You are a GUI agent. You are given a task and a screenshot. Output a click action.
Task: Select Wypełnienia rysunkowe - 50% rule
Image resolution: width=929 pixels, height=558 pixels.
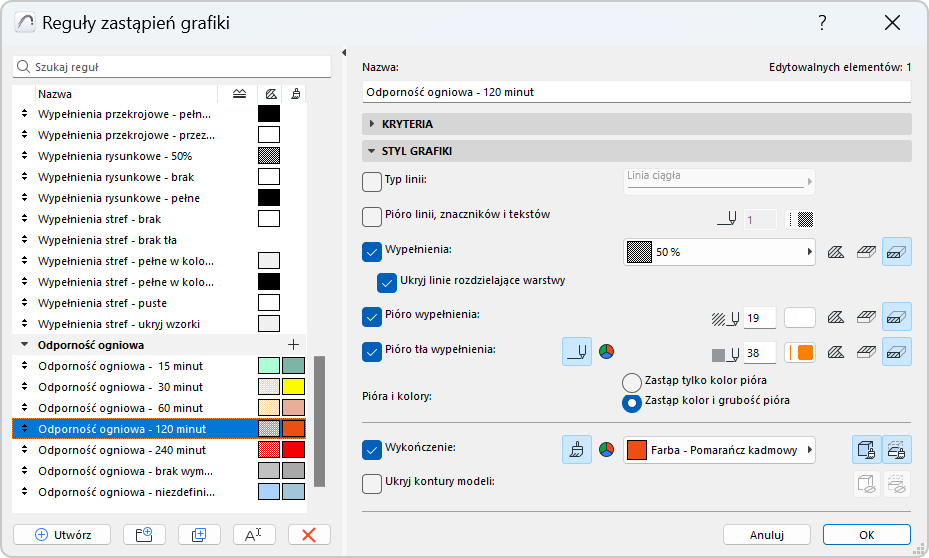pyautogui.click(x=159, y=156)
